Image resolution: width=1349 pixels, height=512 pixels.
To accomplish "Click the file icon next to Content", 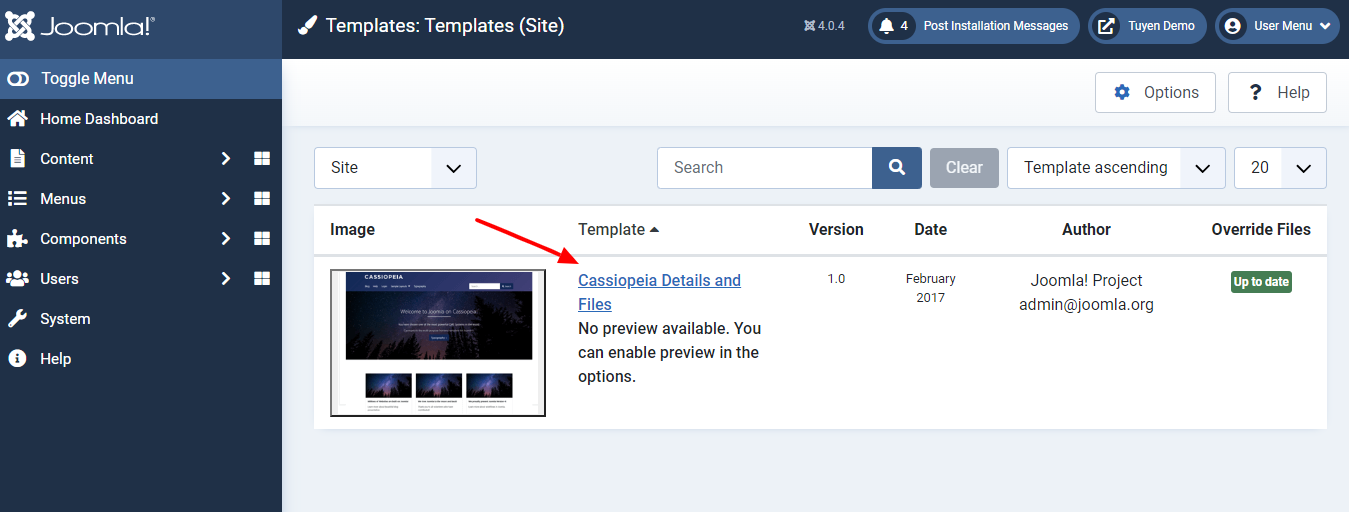I will pos(17,158).
